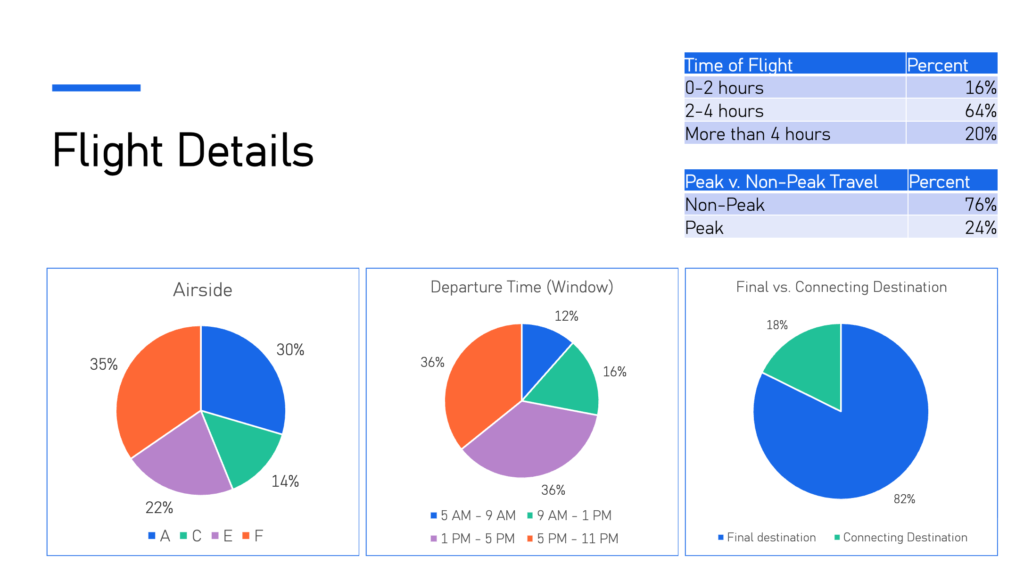Viewport: 1024px width, 581px height.
Task: Select the 'Flight Details' slide title
Action: 183,150
